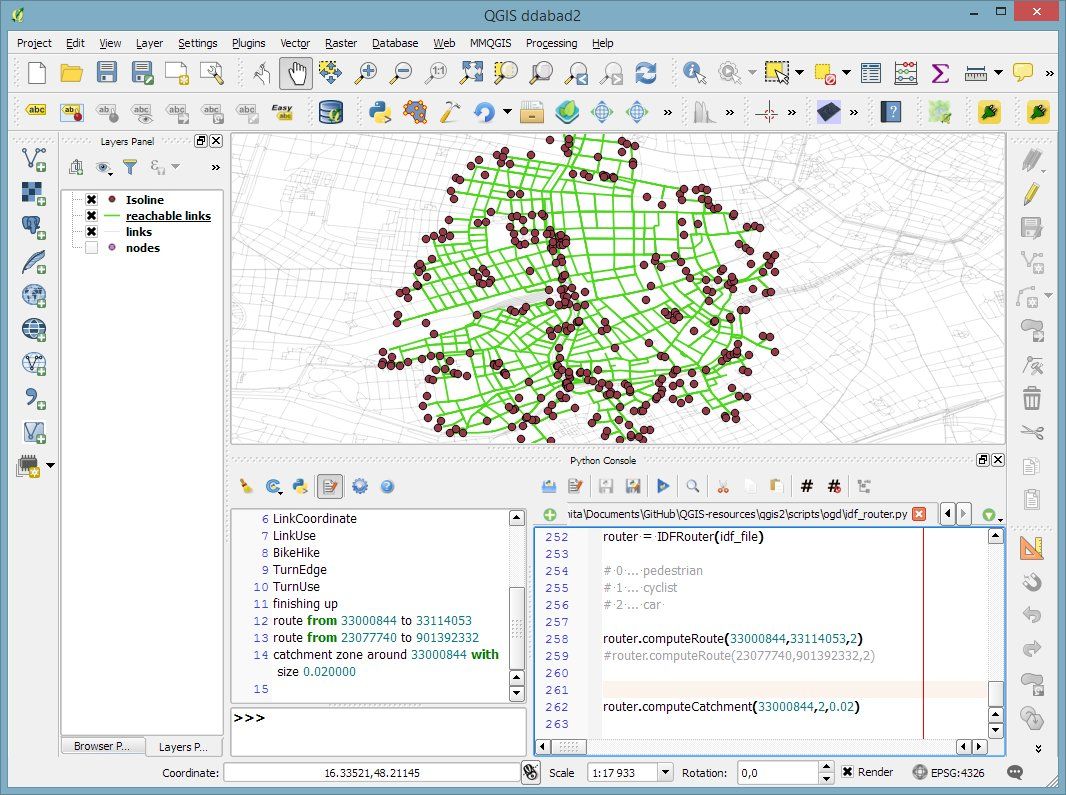Click the Add Vector Layer icon
This screenshot has width=1066, height=795.
pos(34,158)
